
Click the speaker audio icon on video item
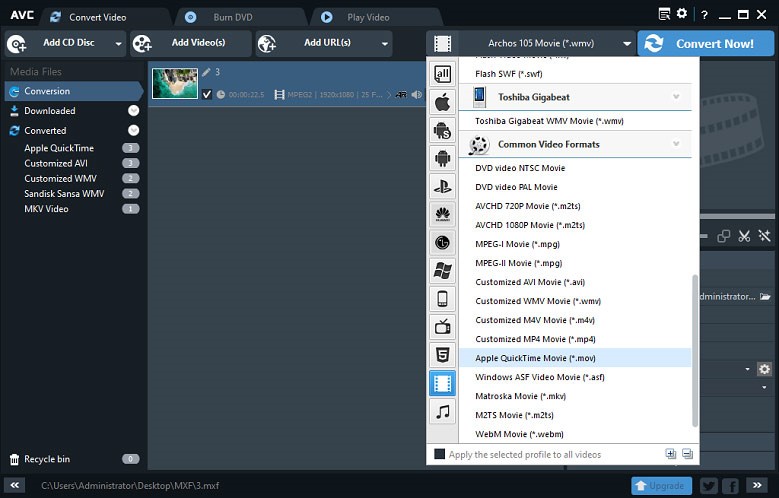(x=417, y=94)
